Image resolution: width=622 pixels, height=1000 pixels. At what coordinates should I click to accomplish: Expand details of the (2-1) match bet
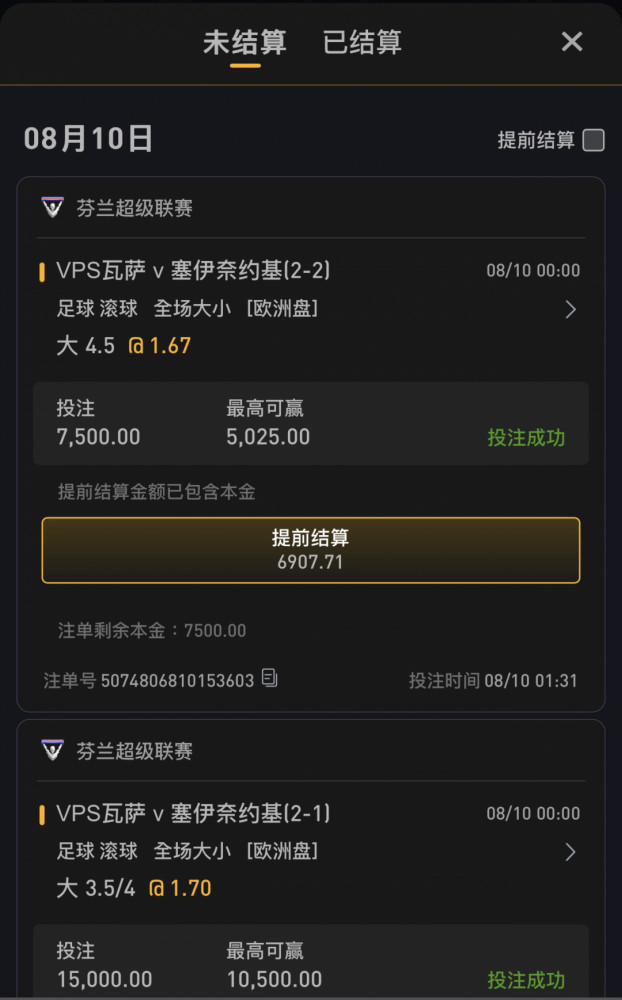click(x=570, y=852)
